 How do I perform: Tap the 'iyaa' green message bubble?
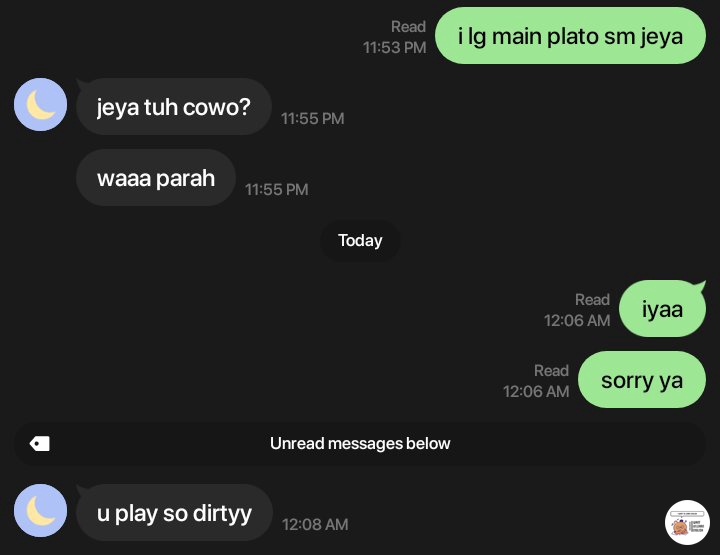(x=662, y=308)
